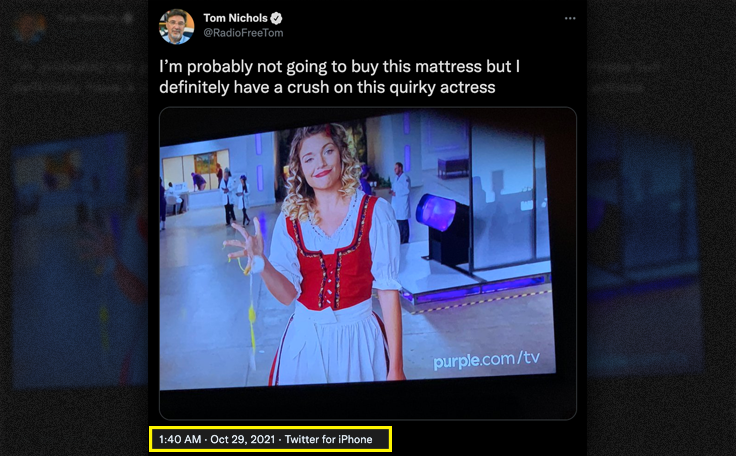
Task: Click the Oct 29, 2021 date
Action: pos(242,440)
